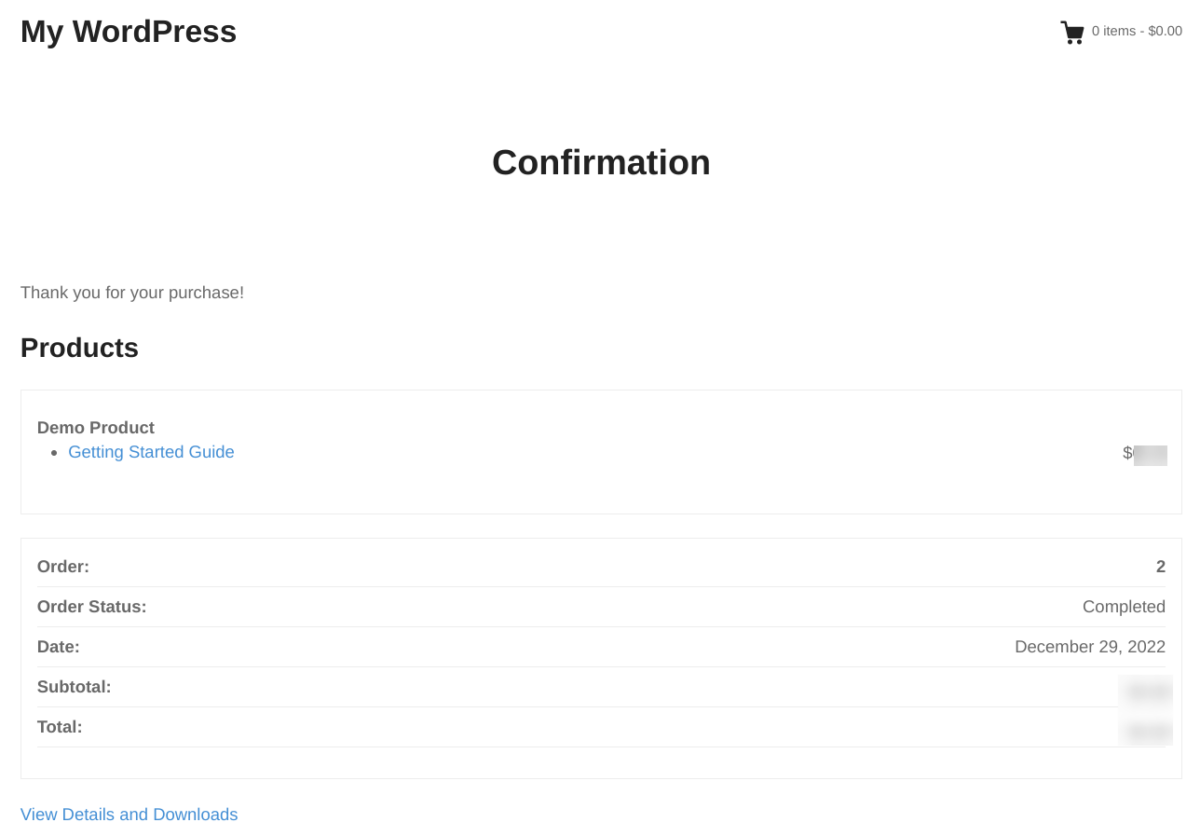1200x836 pixels.
Task: Click the blurred Total amount
Action: click(x=1147, y=728)
